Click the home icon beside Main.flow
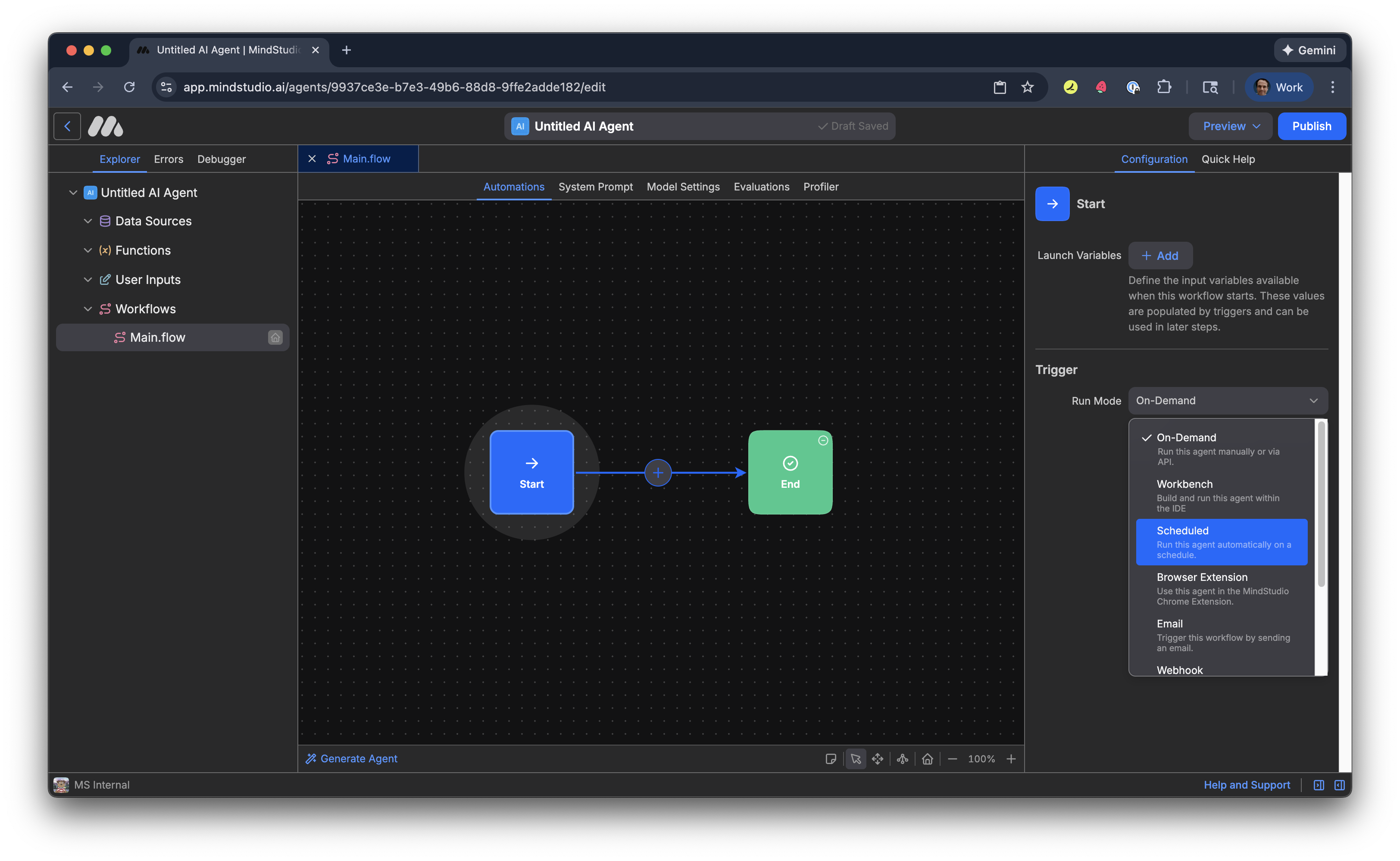This screenshot has width=1400, height=861. pos(276,337)
